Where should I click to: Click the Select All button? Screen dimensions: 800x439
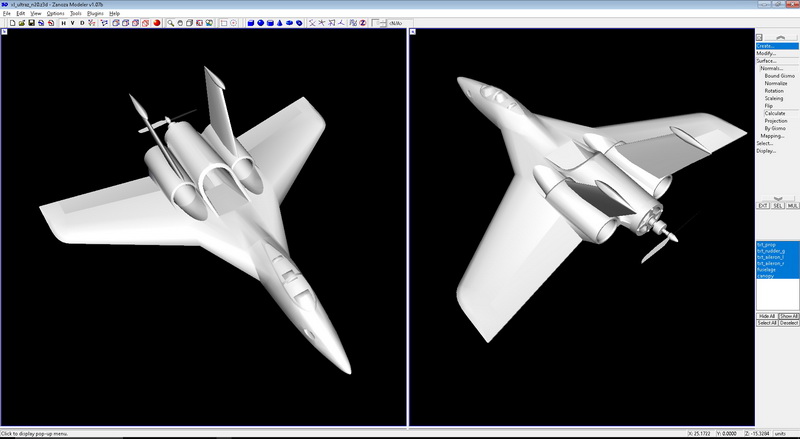point(767,323)
